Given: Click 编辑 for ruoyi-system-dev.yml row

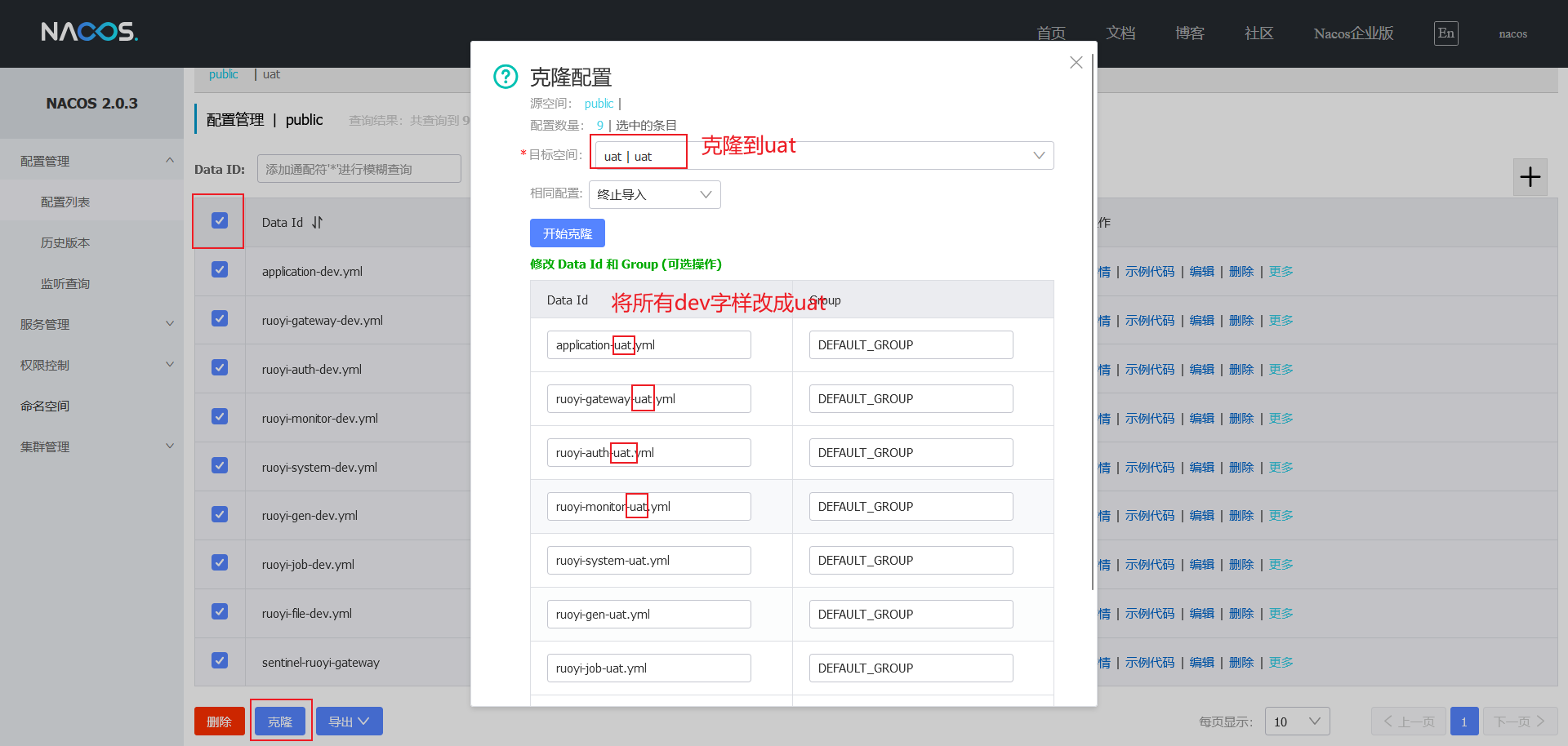Looking at the screenshot, I should point(1202,468).
